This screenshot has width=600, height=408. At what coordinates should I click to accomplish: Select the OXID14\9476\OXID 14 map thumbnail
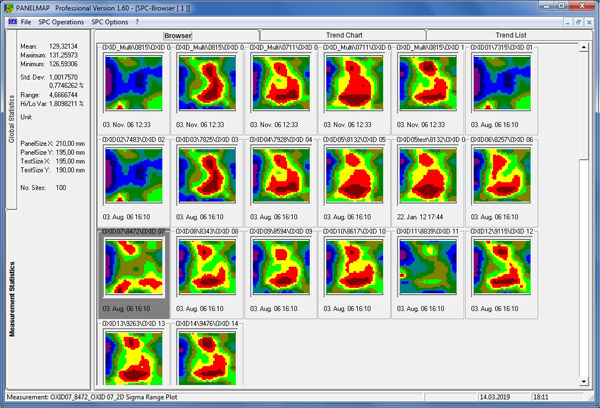click(x=207, y=359)
